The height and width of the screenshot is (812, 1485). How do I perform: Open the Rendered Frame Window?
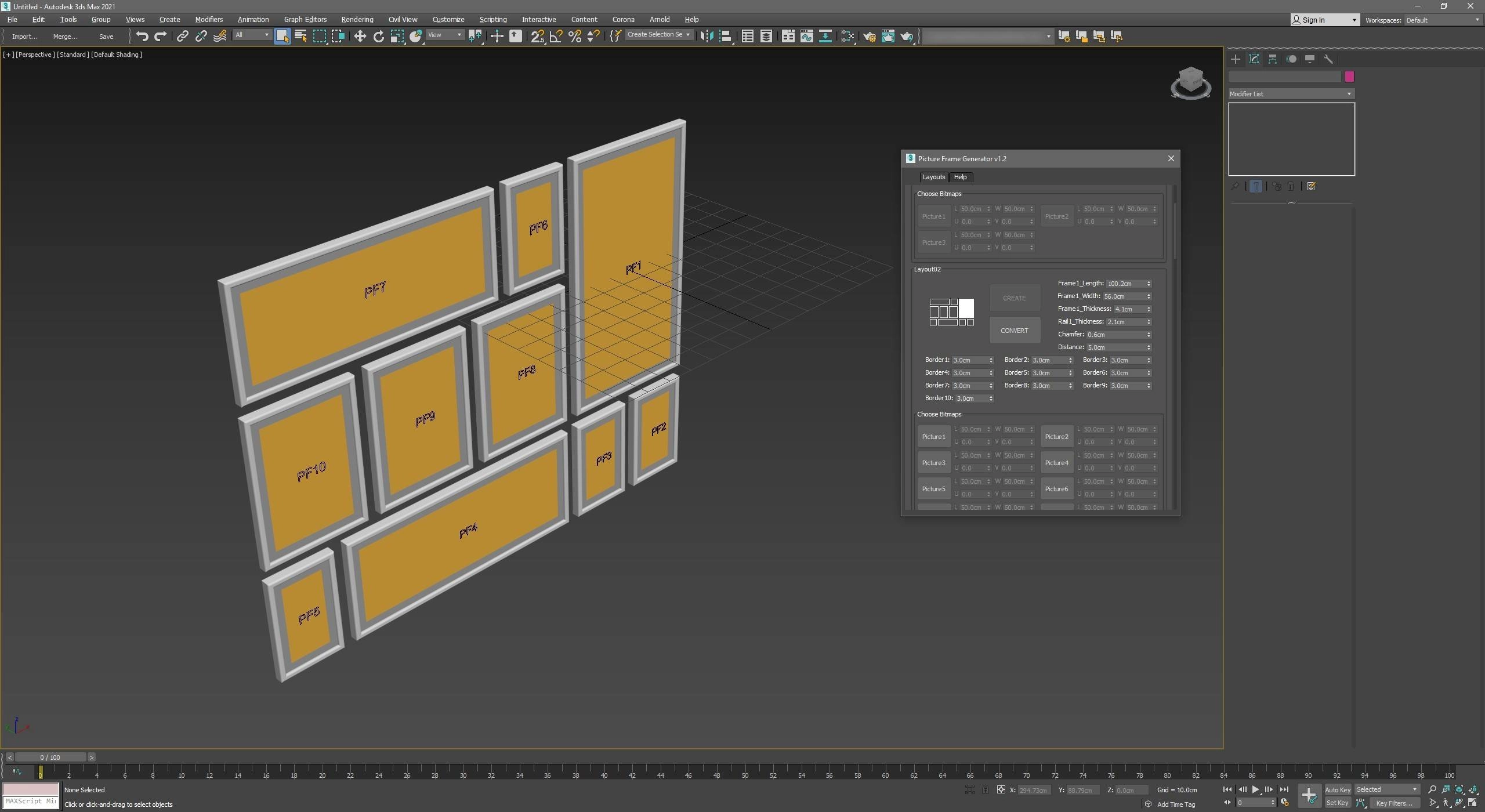888,36
